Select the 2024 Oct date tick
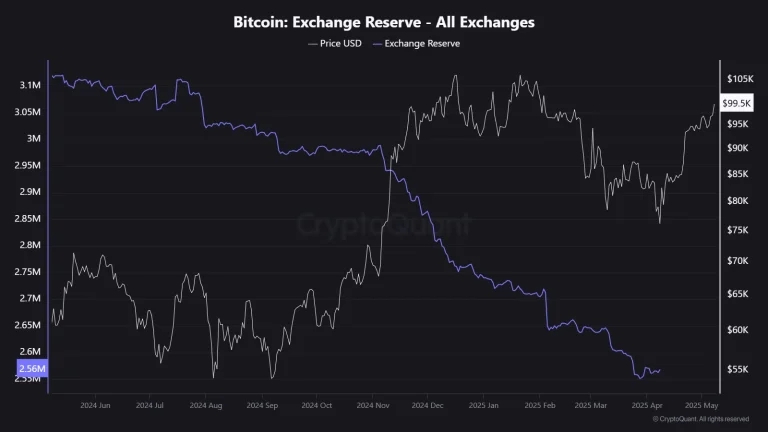The image size is (768, 432). tap(316, 406)
